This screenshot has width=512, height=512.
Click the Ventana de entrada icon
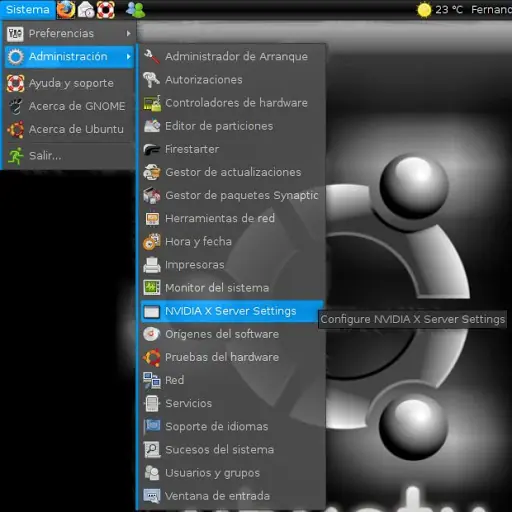click(152, 496)
